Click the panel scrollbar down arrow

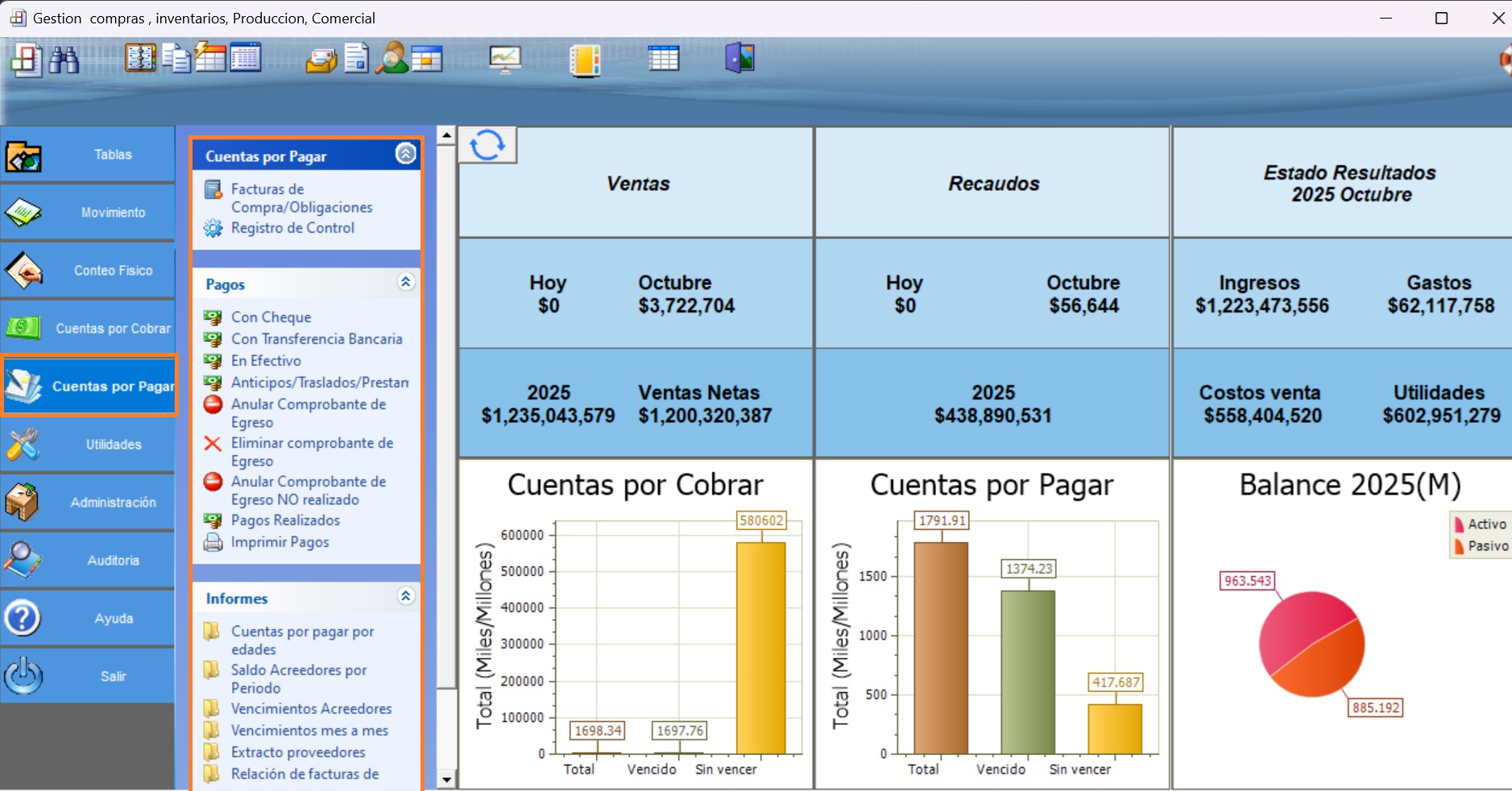[x=446, y=779]
